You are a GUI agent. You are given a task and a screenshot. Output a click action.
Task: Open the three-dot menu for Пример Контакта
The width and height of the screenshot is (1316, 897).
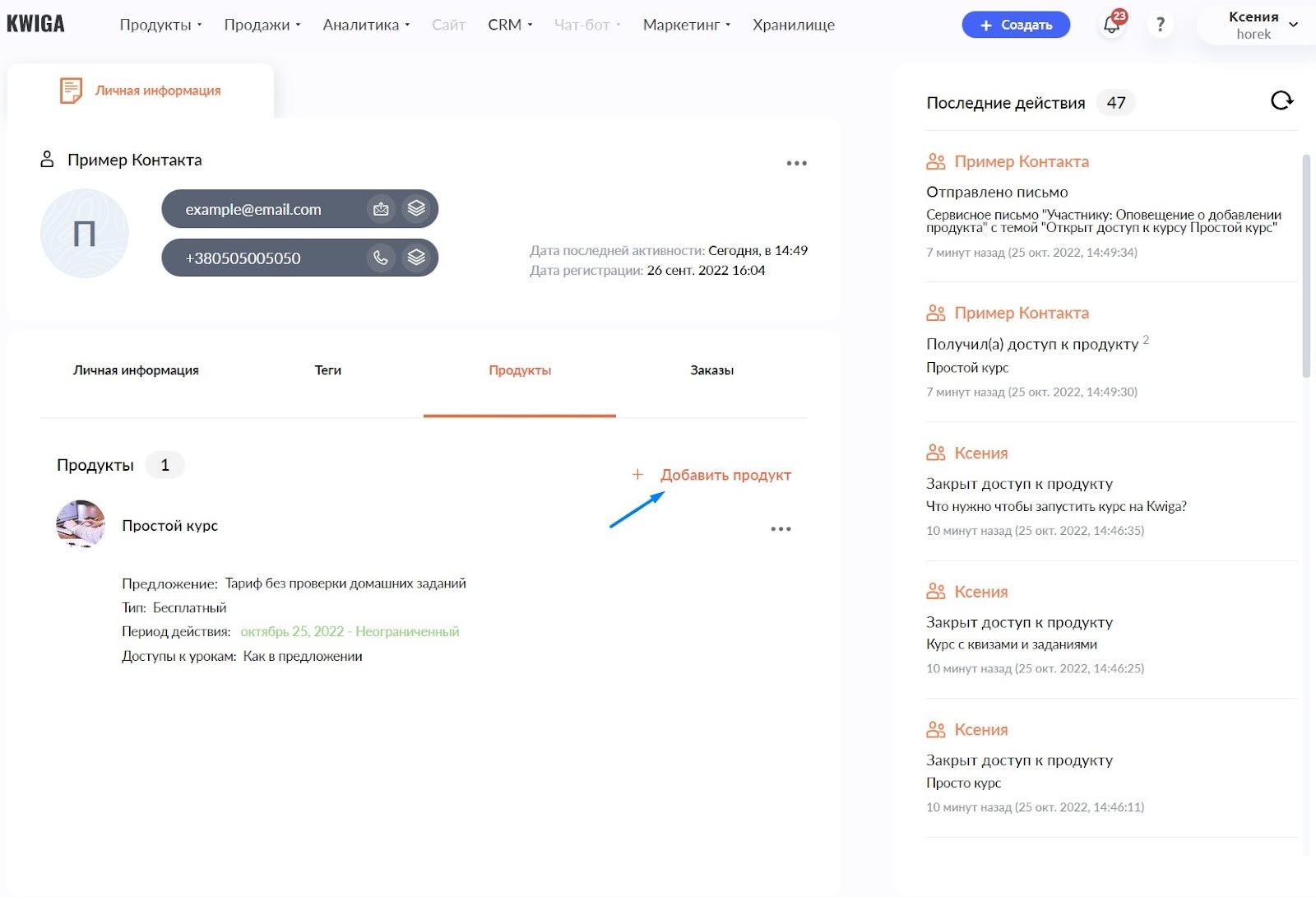click(x=796, y=163)
